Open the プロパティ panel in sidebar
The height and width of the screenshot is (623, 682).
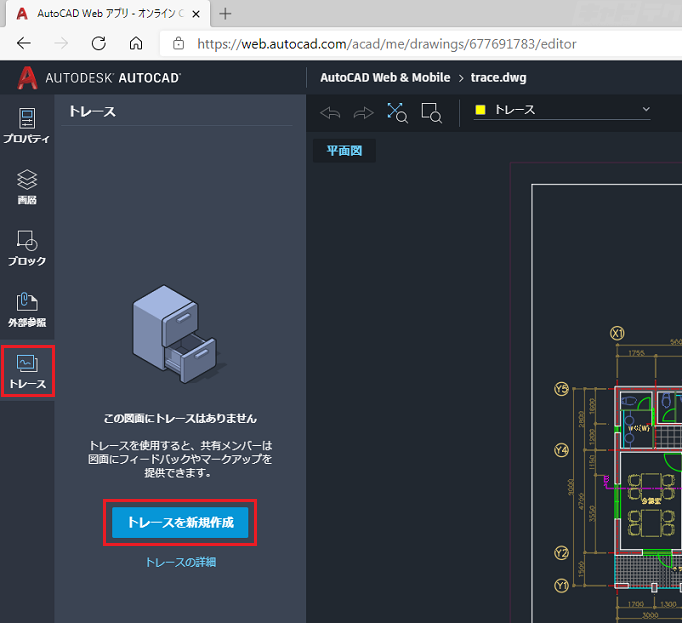[27, 125]
